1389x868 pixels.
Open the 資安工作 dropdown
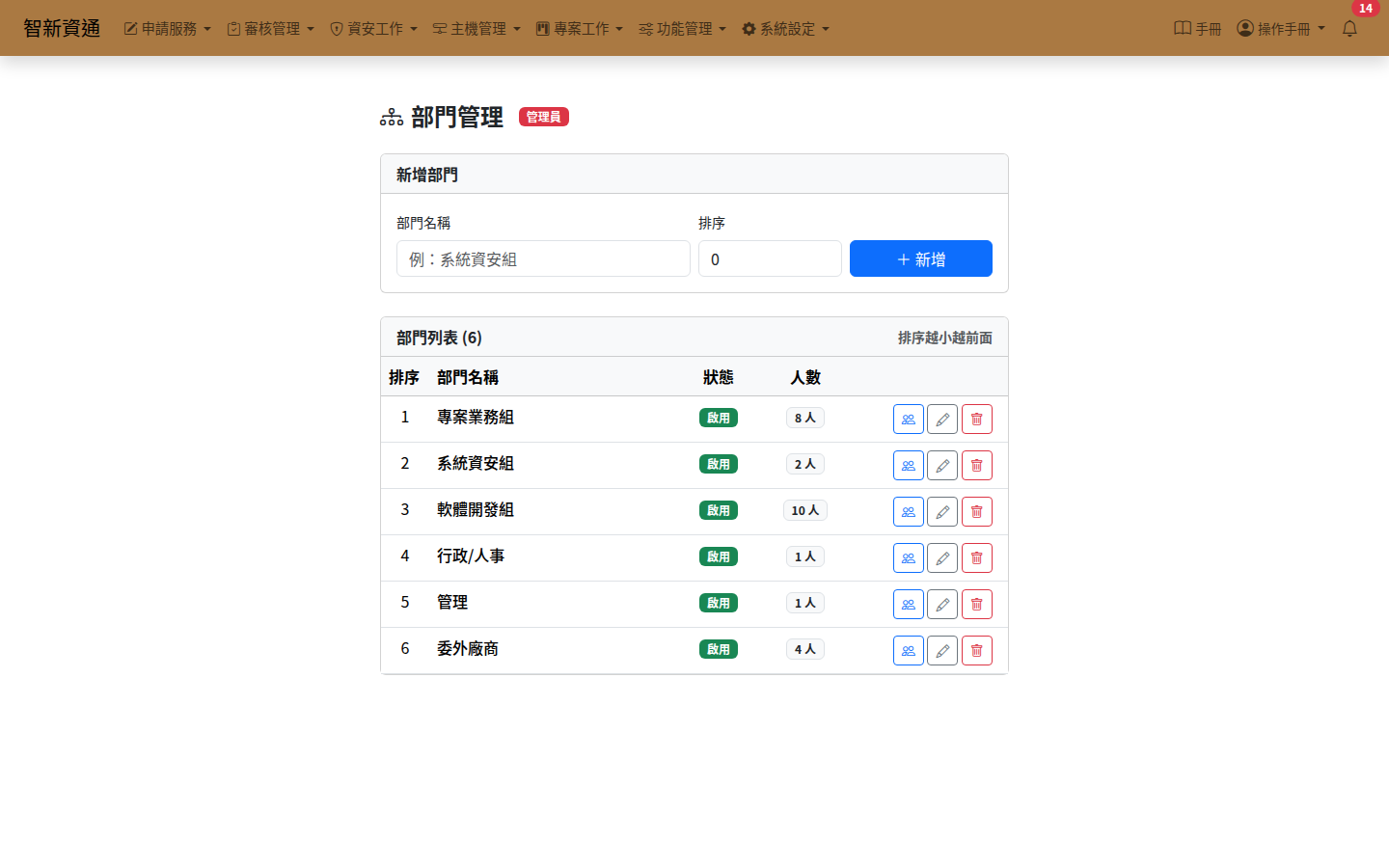point(374,29)
